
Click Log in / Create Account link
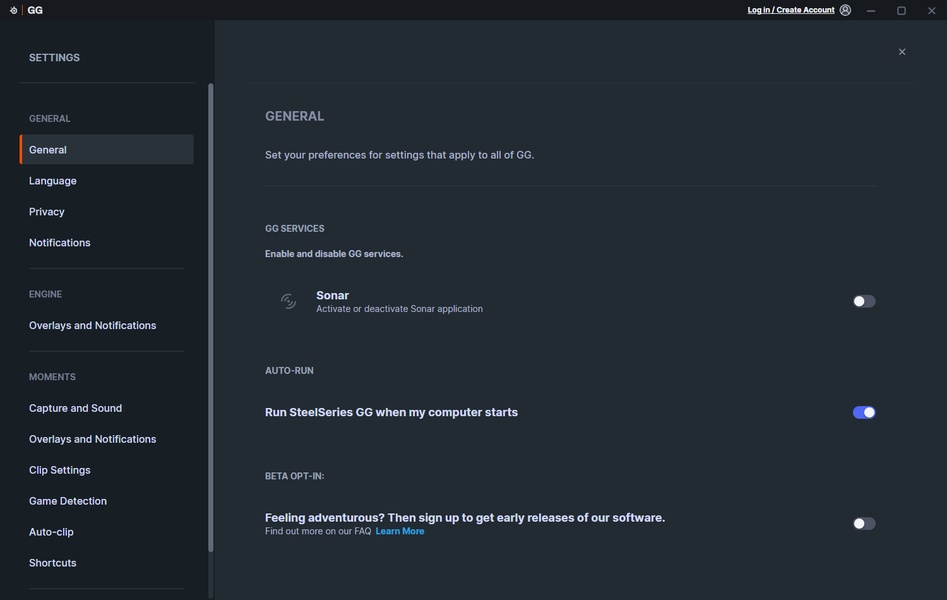791,10
